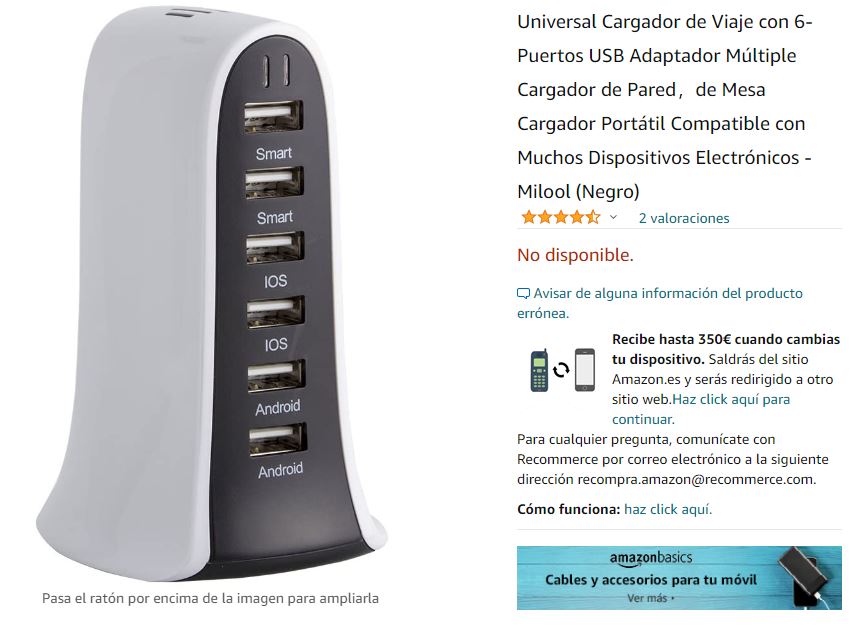The width and height of the screenshot is (853, 627).
Task: Click the speech bubble report icon
Action: point(523,294)
